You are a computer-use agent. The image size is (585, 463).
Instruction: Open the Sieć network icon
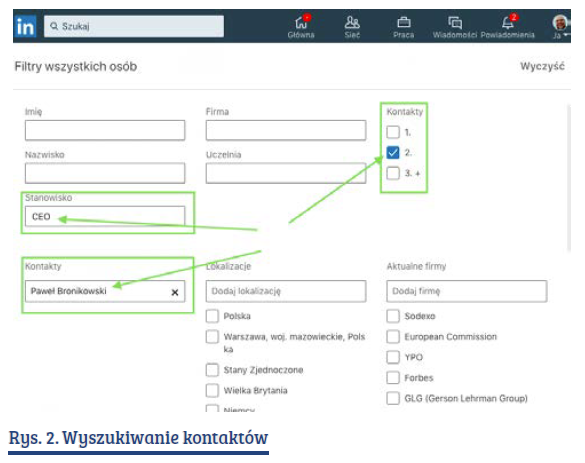[352, 23]
